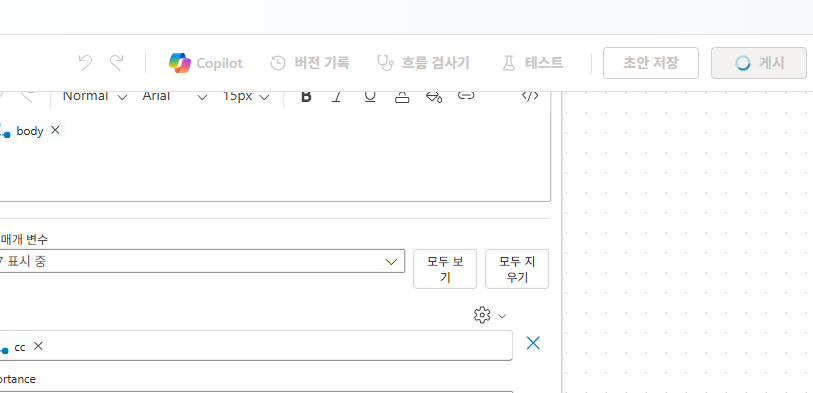Image resolution: width=813 pixels, height=393 pixels.
Task: Click the undo arrow icon
Action: (x=86, y=63)
